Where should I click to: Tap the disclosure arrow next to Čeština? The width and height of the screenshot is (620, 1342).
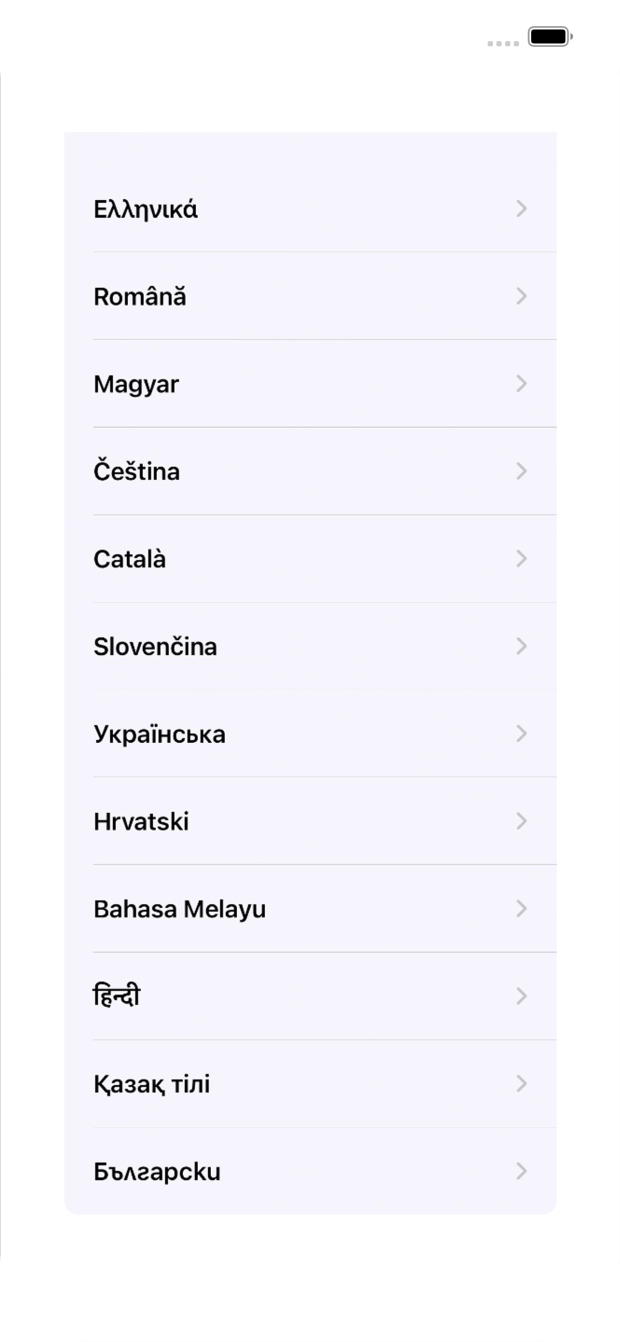coord(522,471)
